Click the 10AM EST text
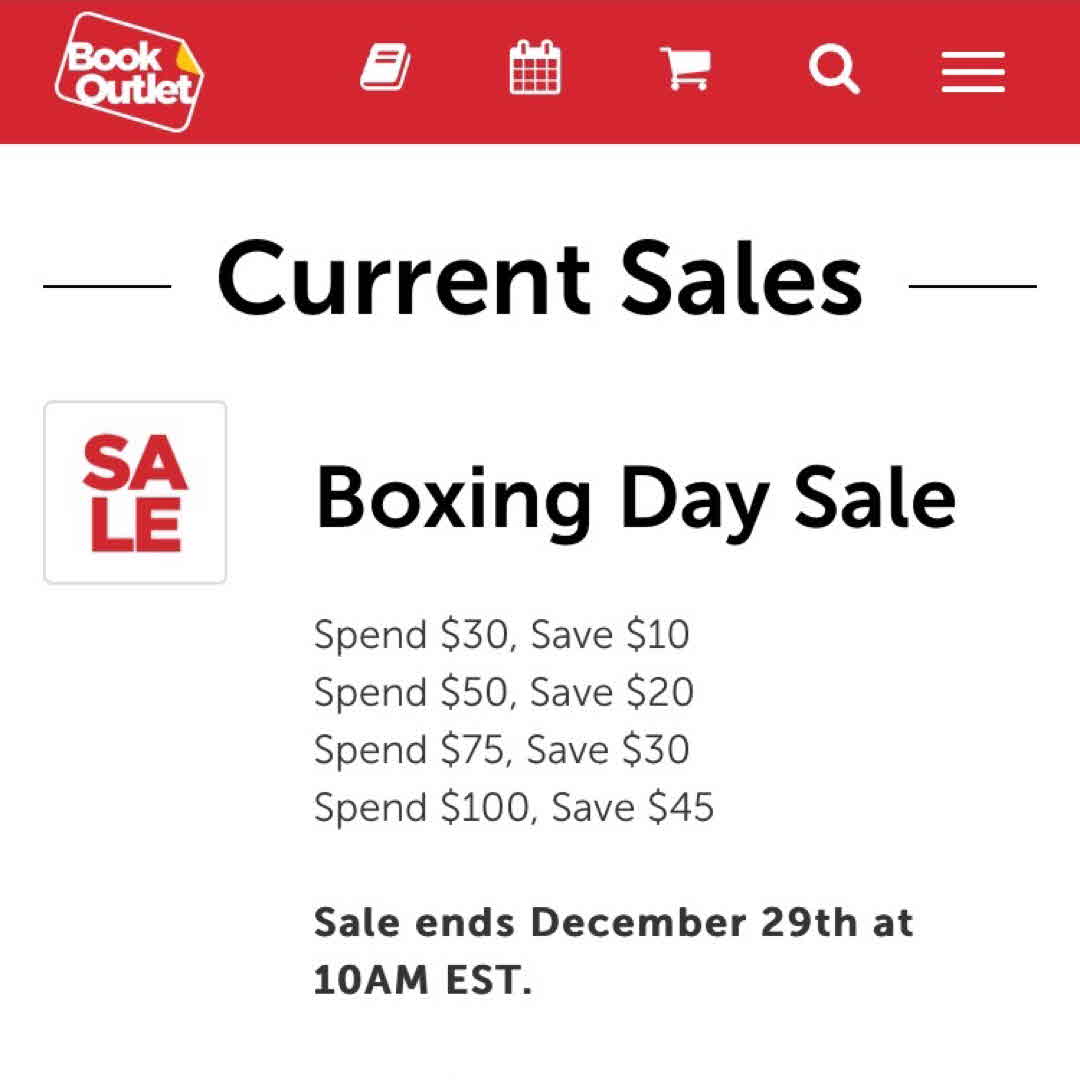 [422, 981]
